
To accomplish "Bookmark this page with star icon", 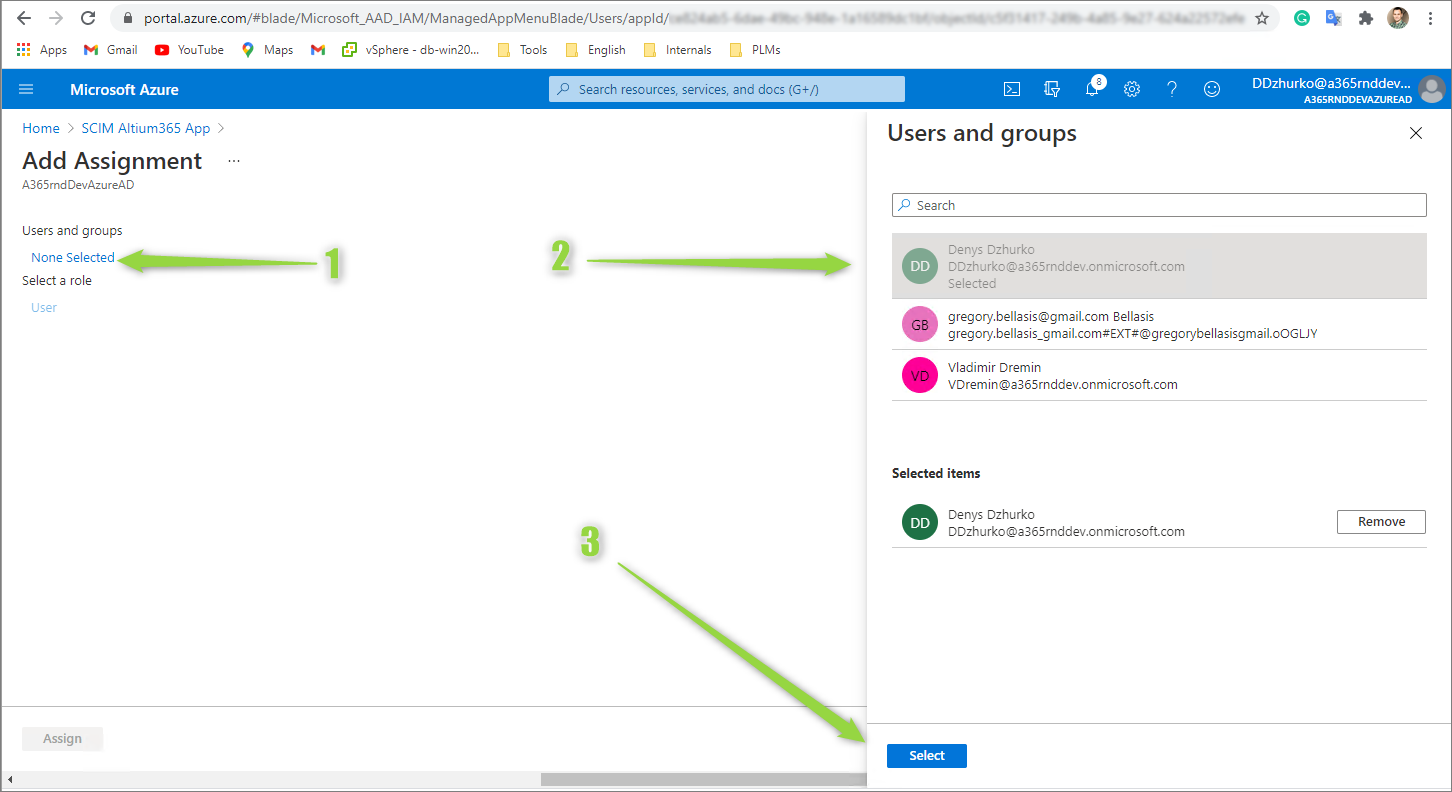I will pyautogui.click(x=1262, y=18).
